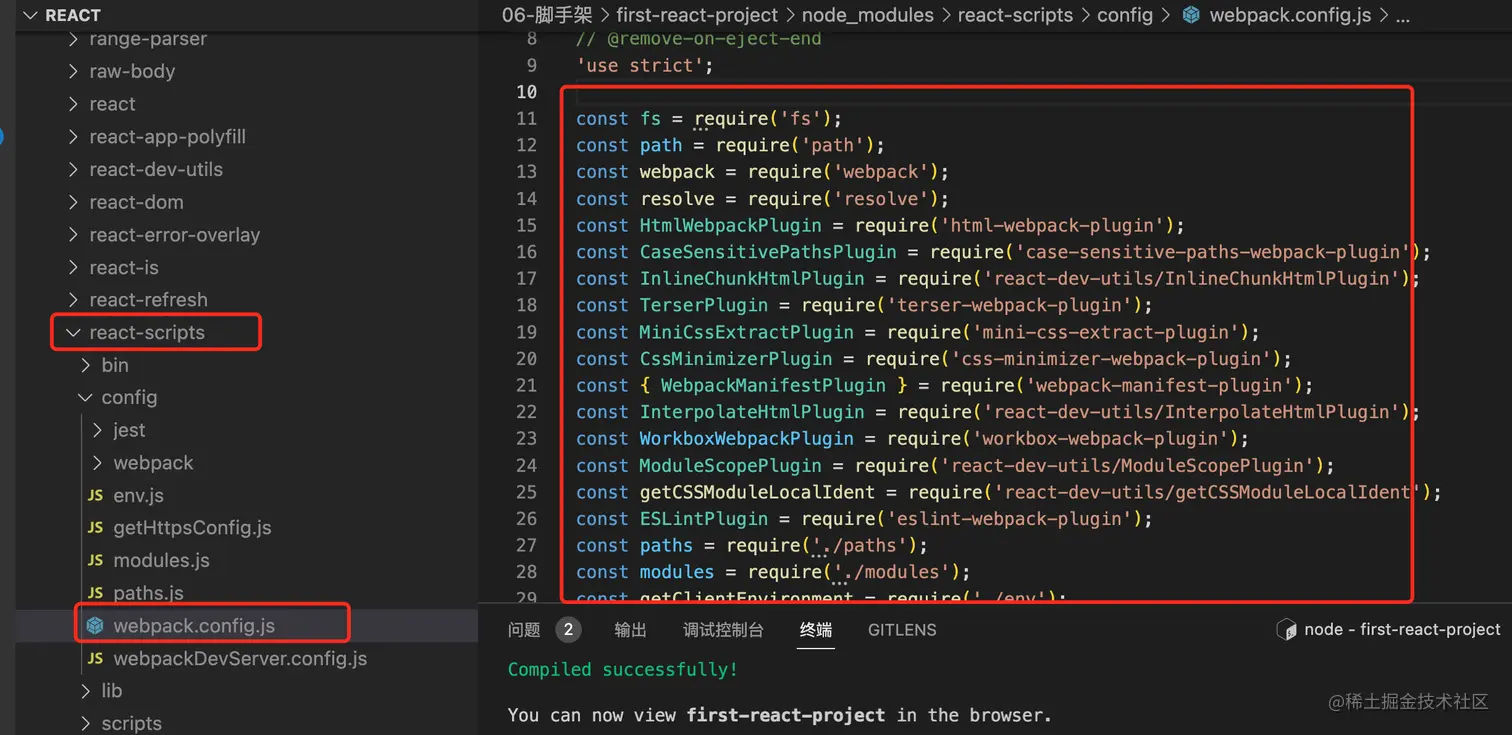The image size is (1512, 735).
Task: Expand the range-parser folder
Action: 73,39
